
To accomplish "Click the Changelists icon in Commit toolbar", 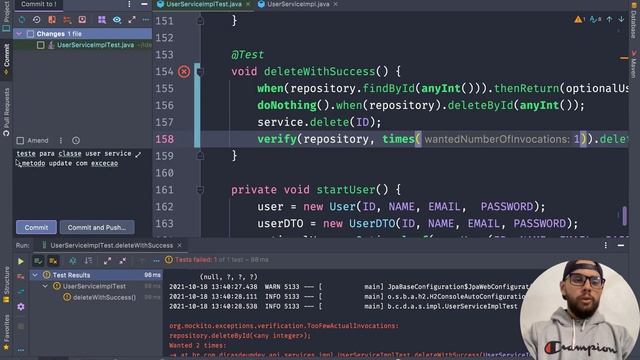I will pos(67,20).
